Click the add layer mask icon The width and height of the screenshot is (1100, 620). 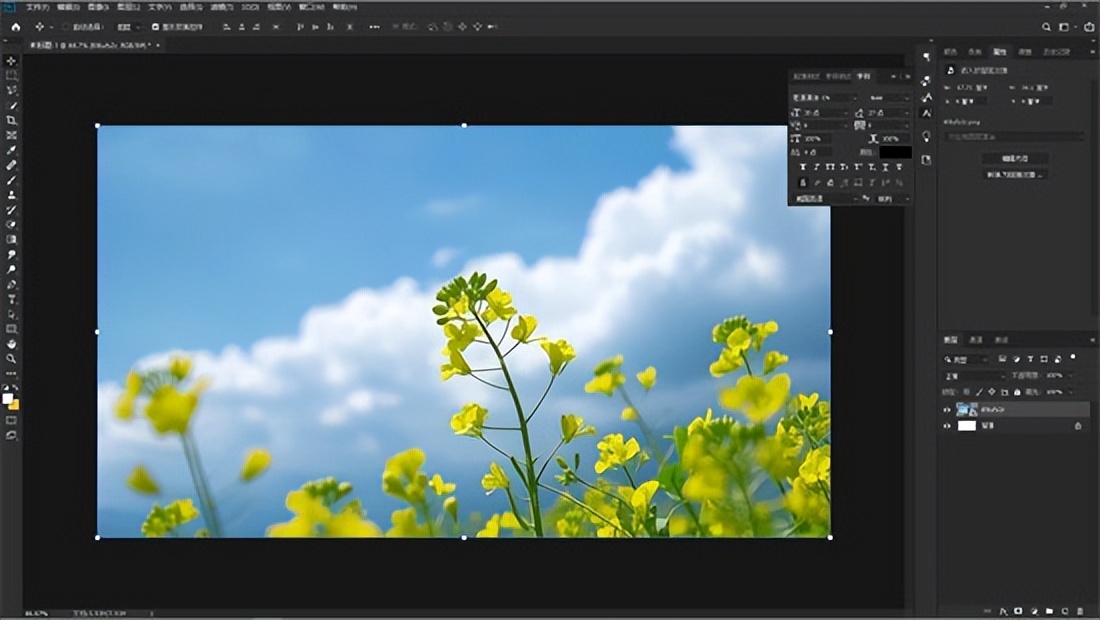coord(1018,610)
